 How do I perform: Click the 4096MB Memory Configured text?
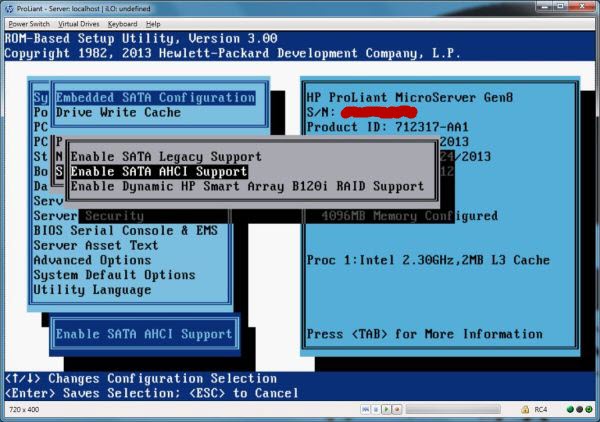coord(409,216)
